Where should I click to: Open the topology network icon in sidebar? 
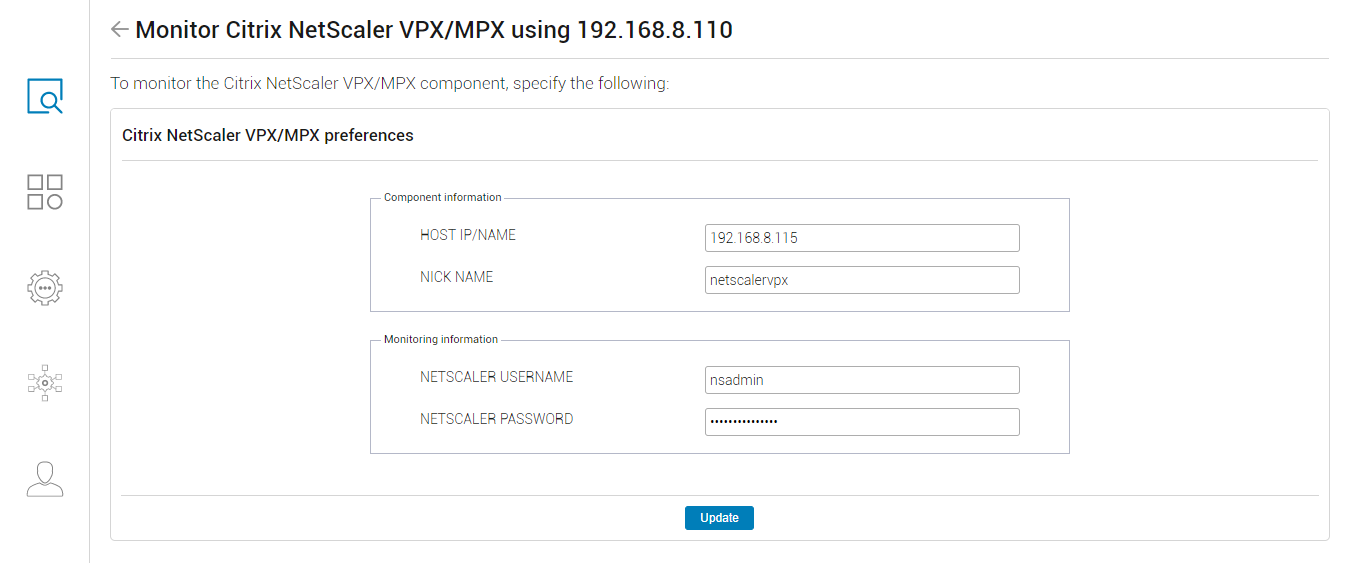tap(45, 382)
